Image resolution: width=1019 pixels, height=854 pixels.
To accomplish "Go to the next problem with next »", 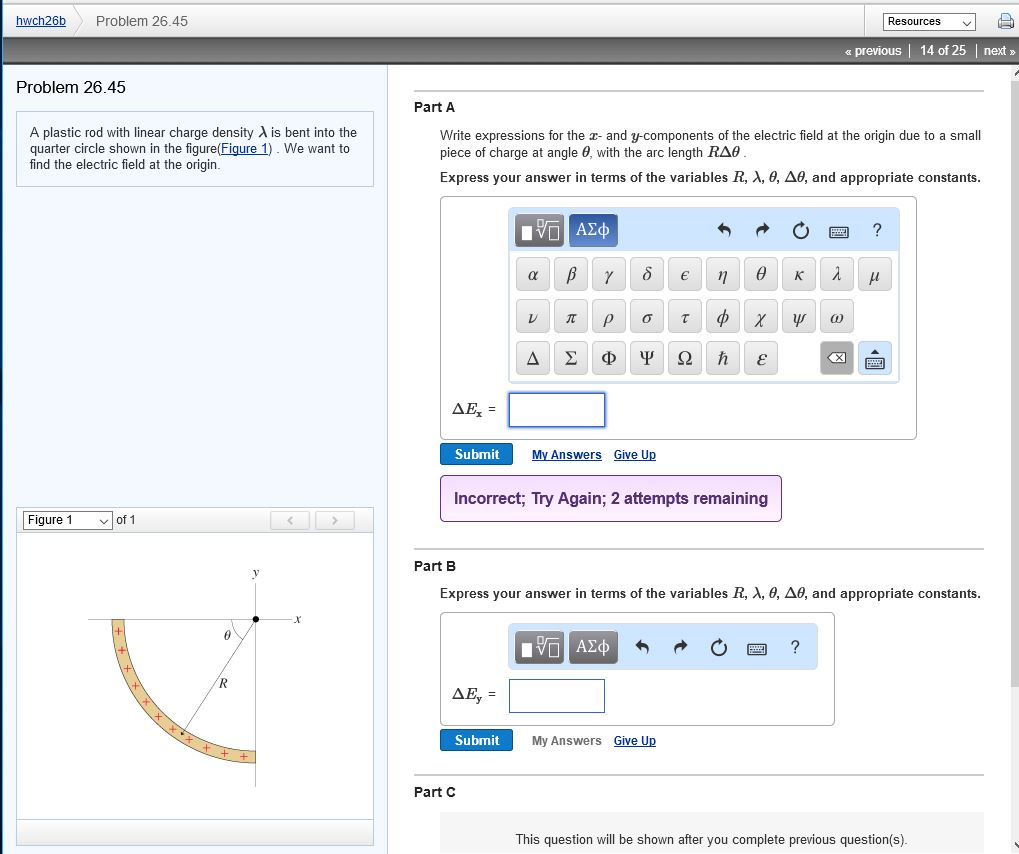I will (x=998, y=50).
